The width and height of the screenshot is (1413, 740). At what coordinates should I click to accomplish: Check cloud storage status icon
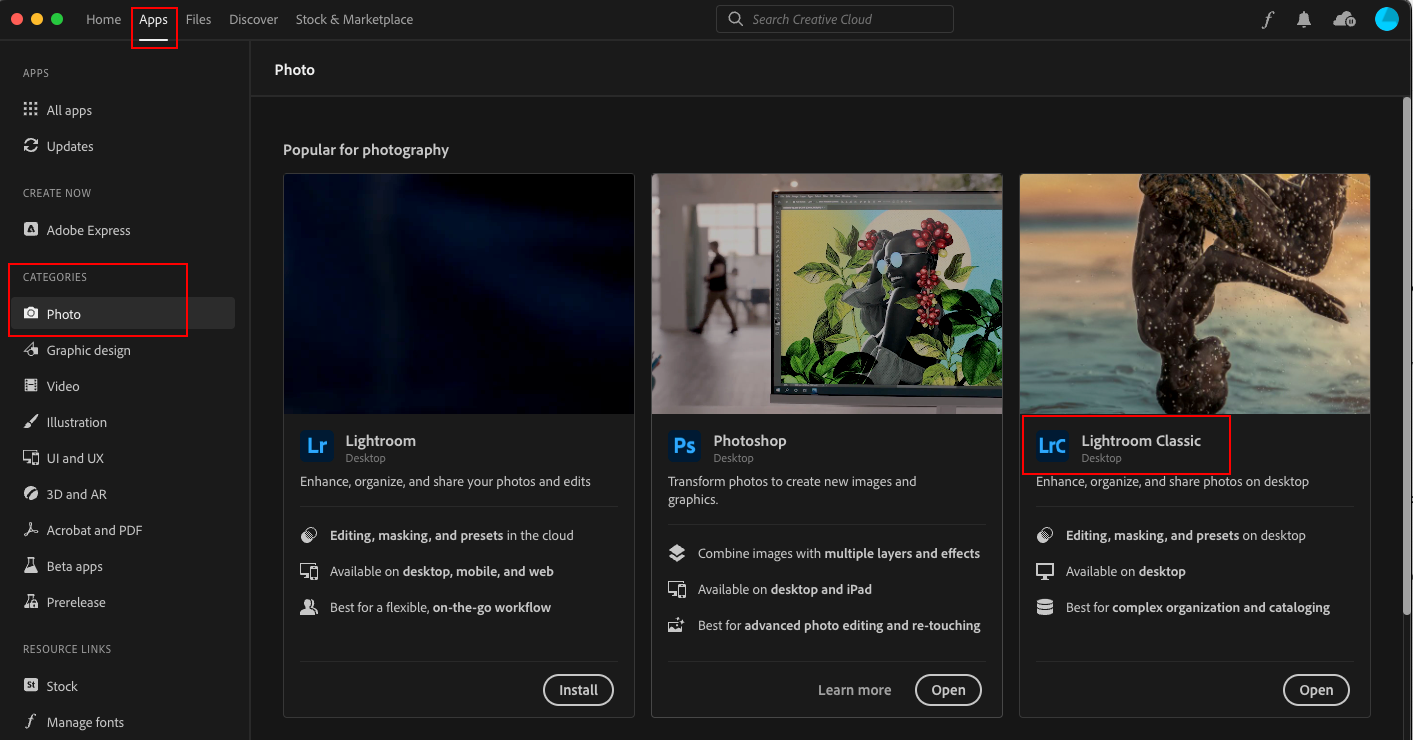pyautogui.click(x=1344, y=18)
